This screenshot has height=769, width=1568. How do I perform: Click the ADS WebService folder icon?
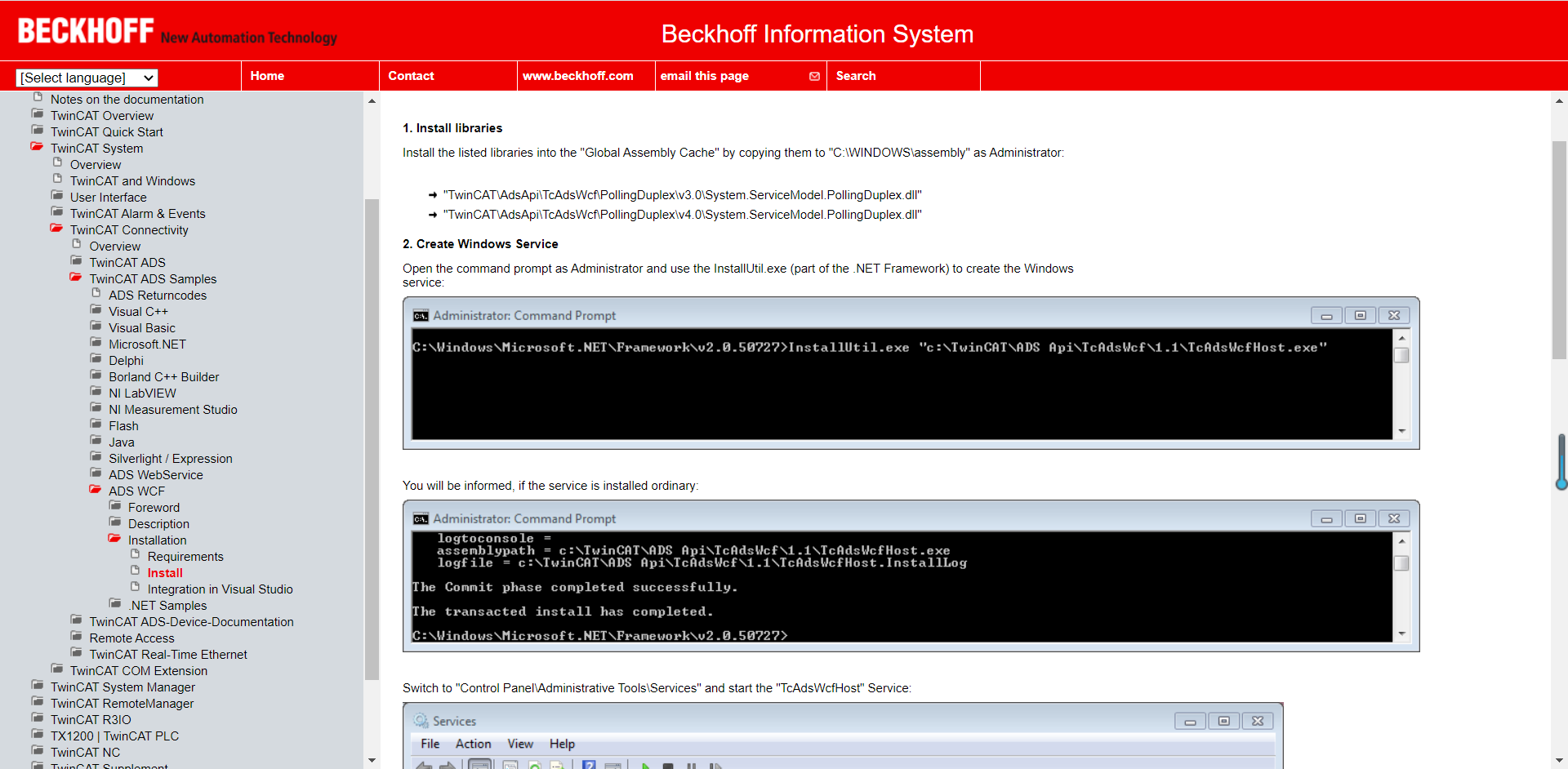96,473
